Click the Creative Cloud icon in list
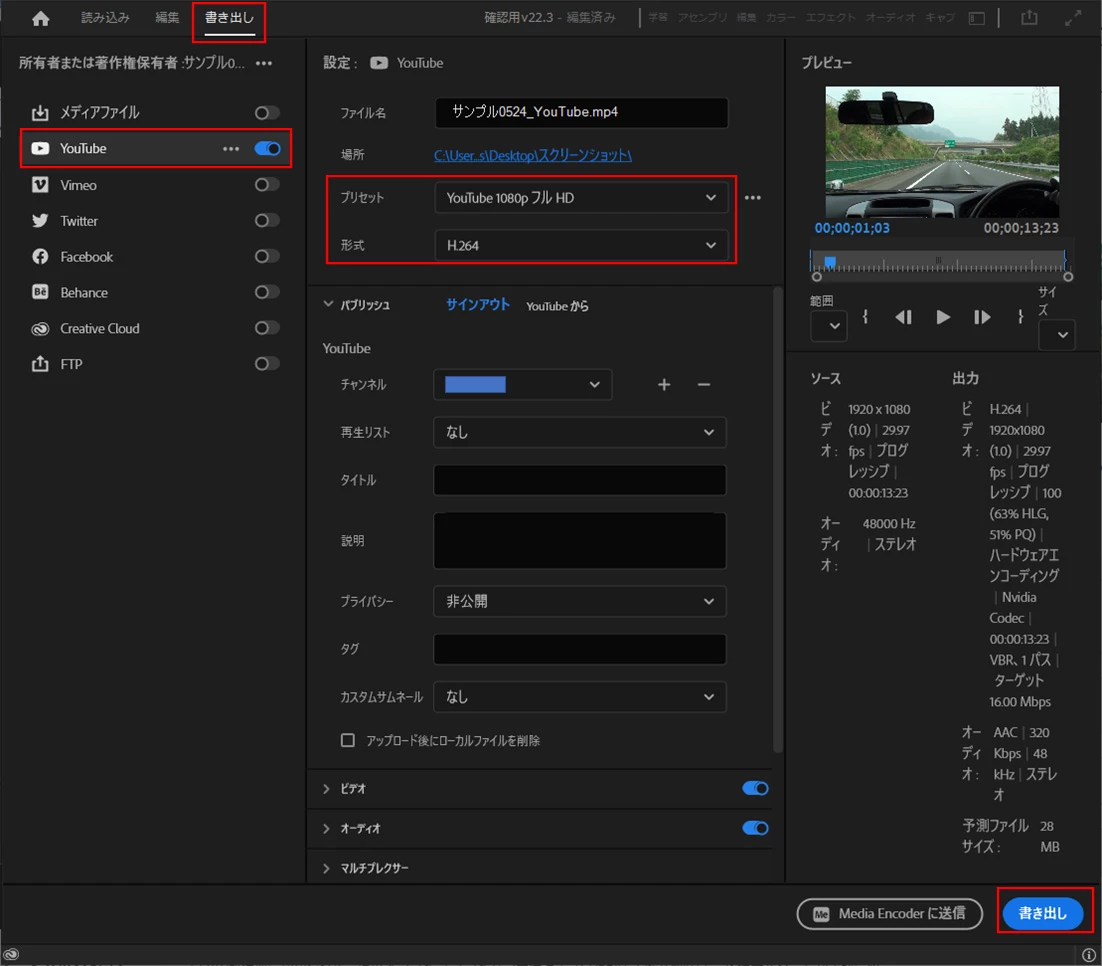1102x966 pixels. [x=40, y=328]
